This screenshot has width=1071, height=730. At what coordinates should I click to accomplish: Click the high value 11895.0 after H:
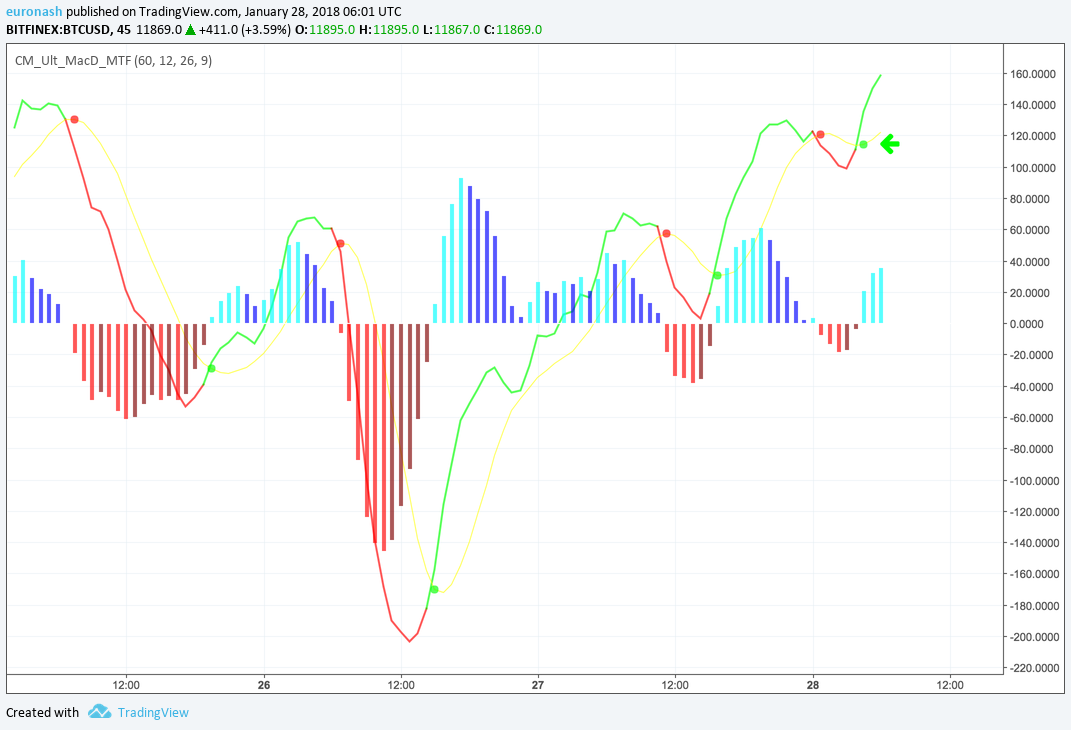[395, 29]
